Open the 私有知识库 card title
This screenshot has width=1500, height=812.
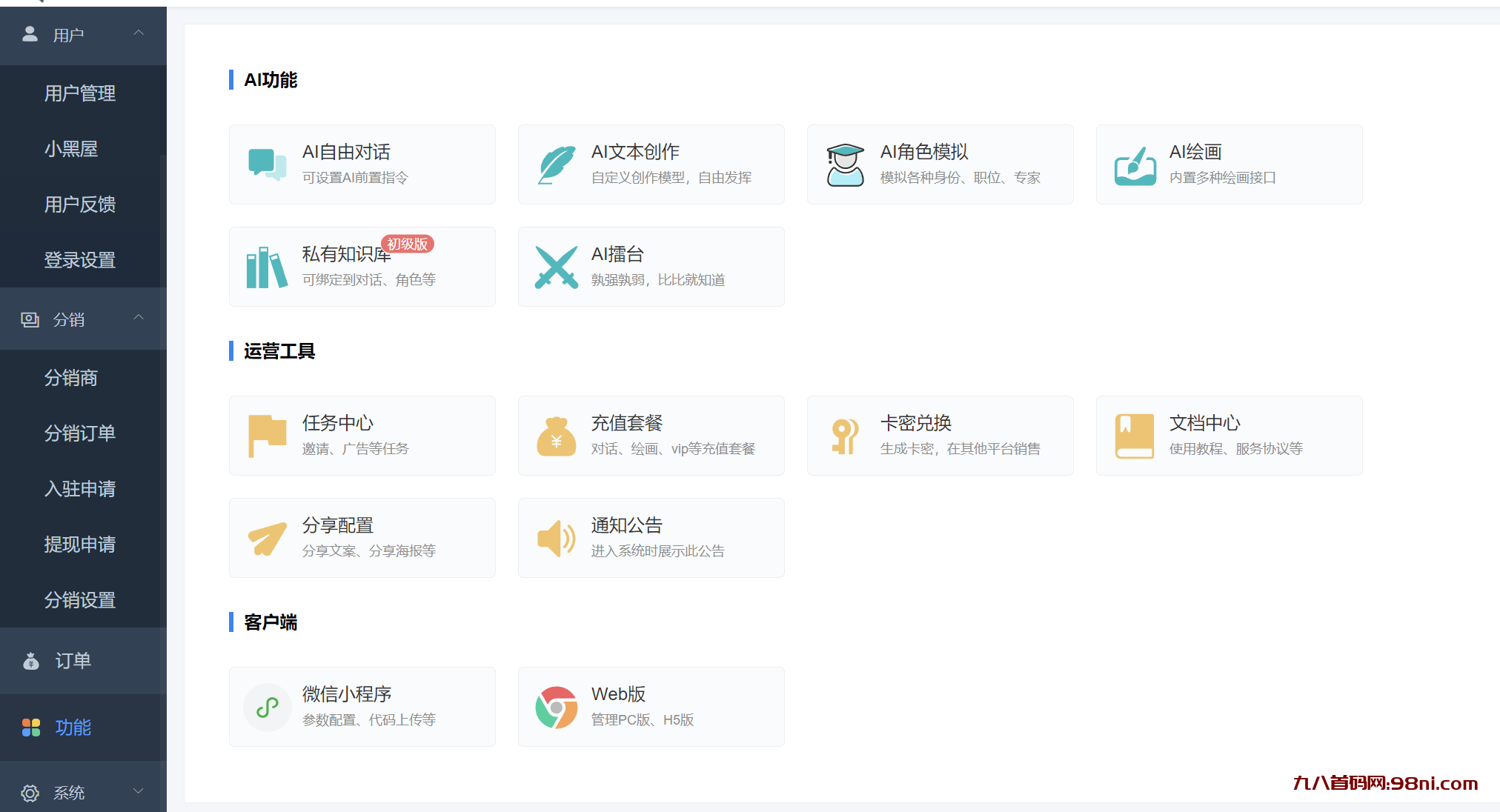(345, 255)
